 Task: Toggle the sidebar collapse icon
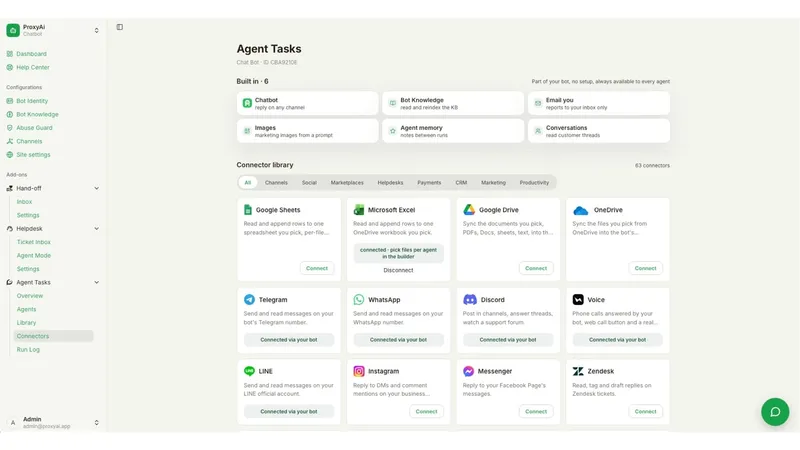119,27
